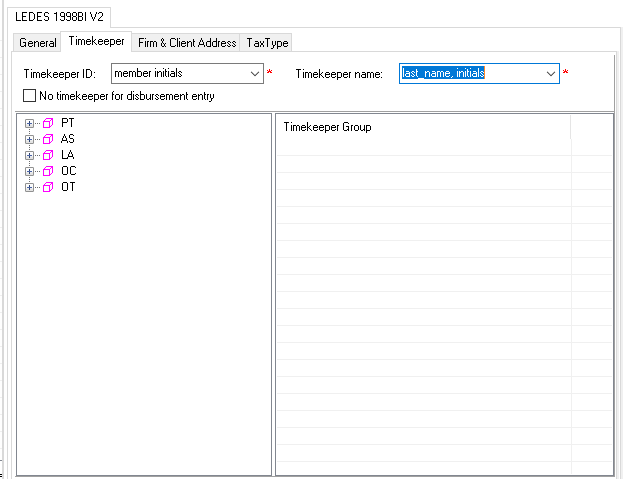The width and height of the screenshot is (624, 479).
Task: Click the last_name, initials text field
Action: pyautogui.click(x=472, y=74)
